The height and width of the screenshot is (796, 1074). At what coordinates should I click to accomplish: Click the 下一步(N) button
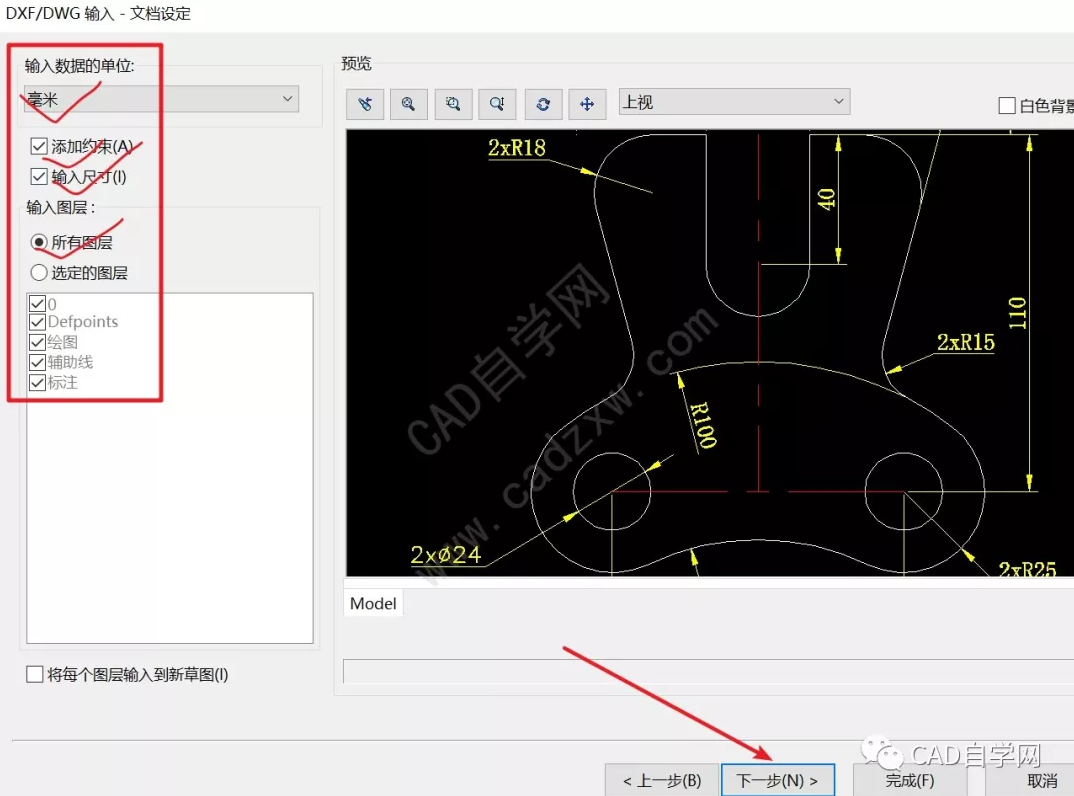(777, 780)
